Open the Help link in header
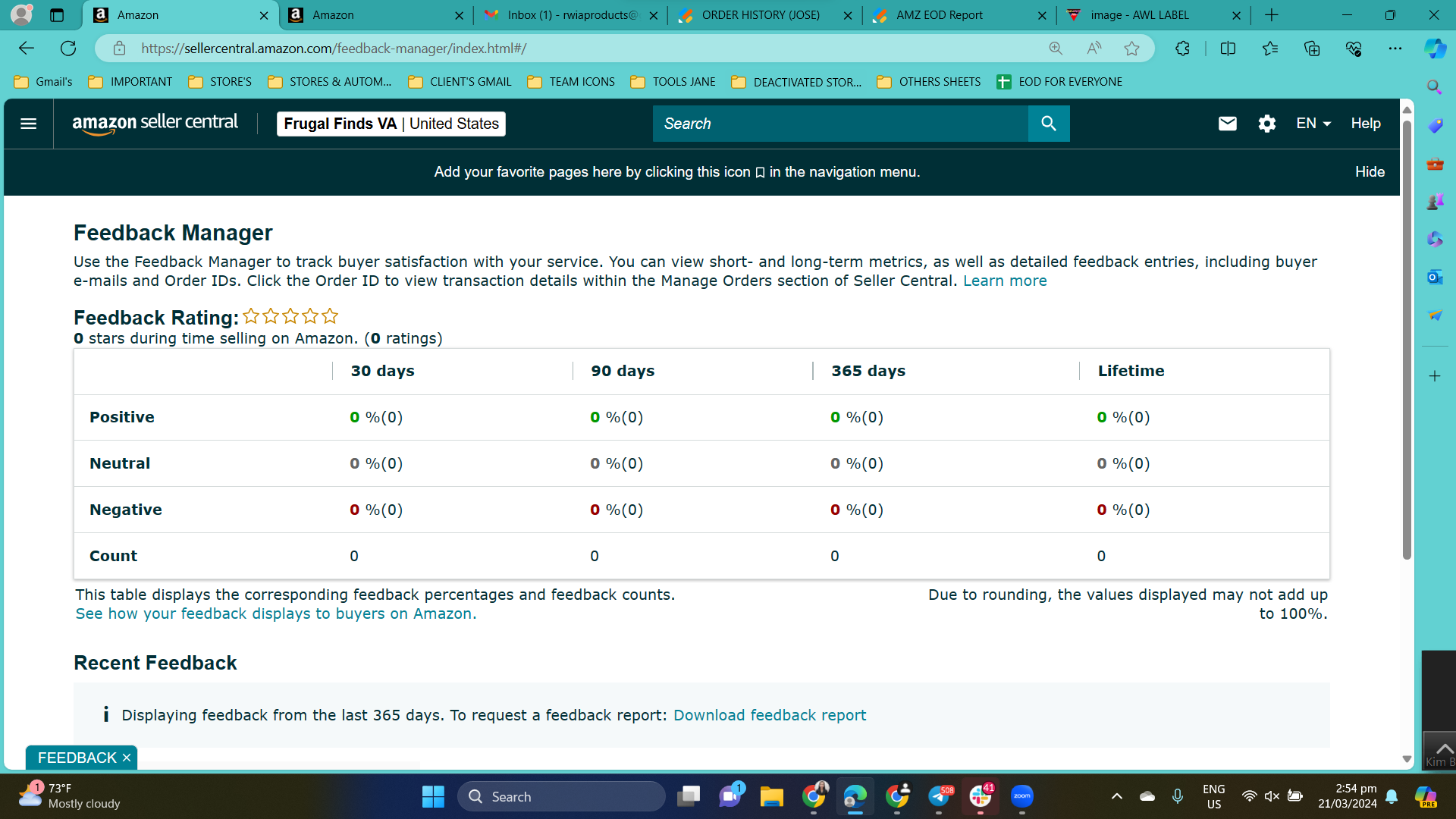The image size is (1456, 819). point(1366,124)
